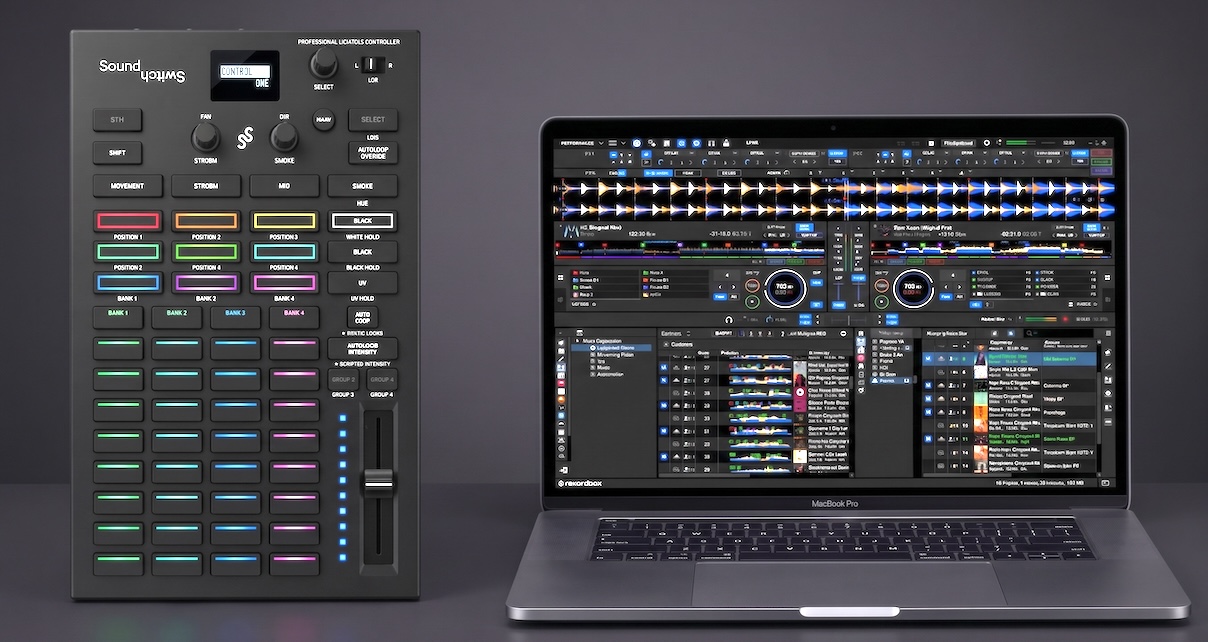Tap the rectangular SELECT button under the knob

372,120
